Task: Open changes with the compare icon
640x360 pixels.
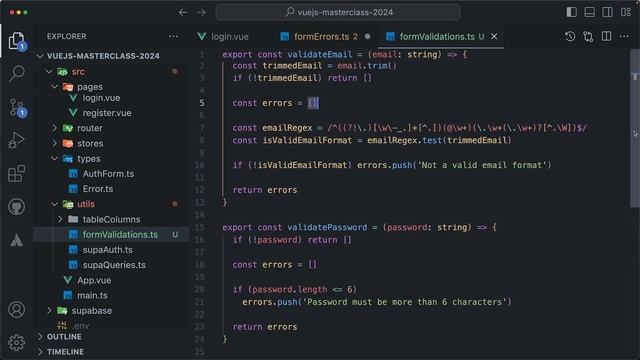Action: pyautogui.click(x=588, y=36)
